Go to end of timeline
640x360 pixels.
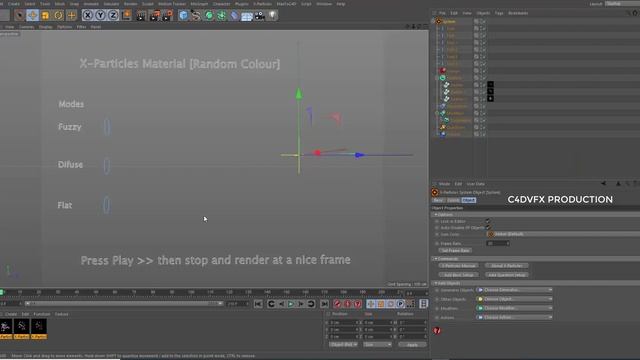coord(324,304)
